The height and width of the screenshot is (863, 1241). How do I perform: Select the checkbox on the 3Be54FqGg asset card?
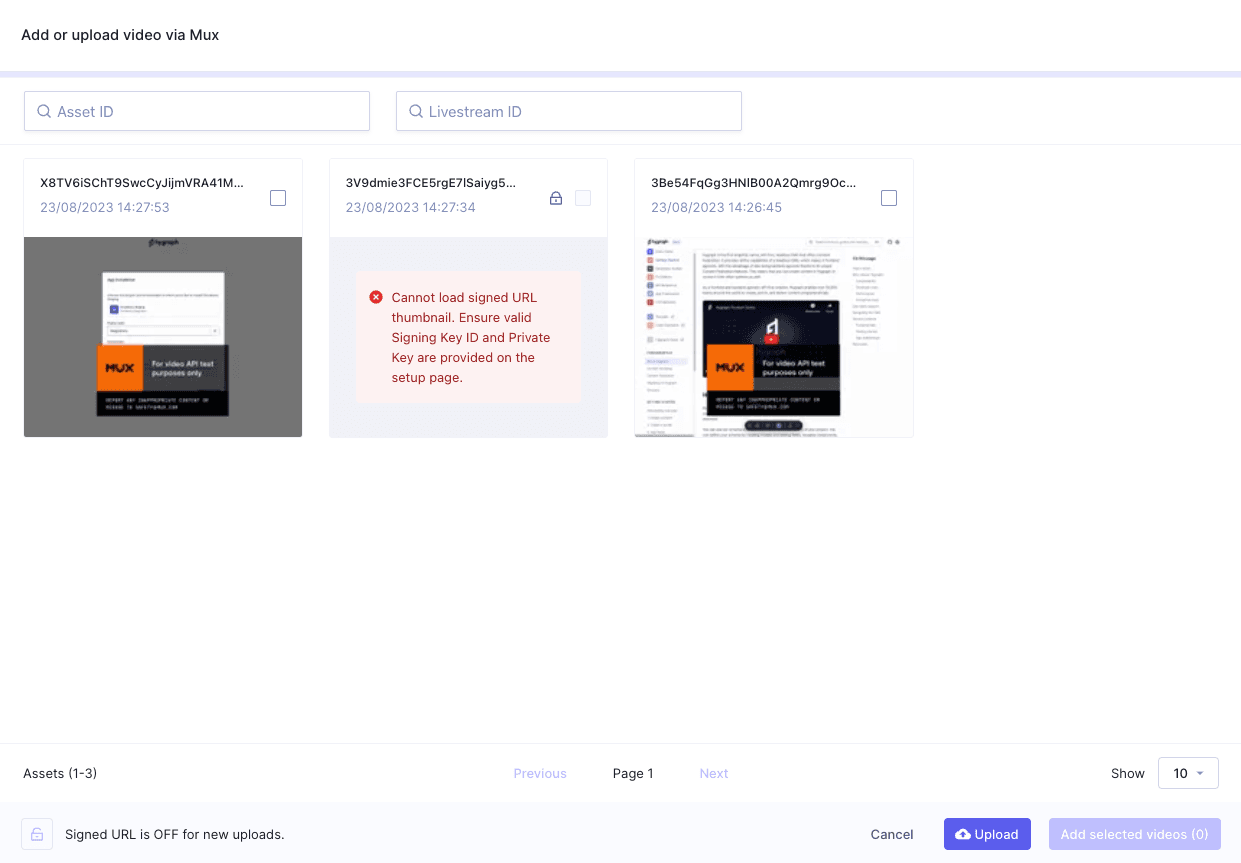[x=888, y=198]
